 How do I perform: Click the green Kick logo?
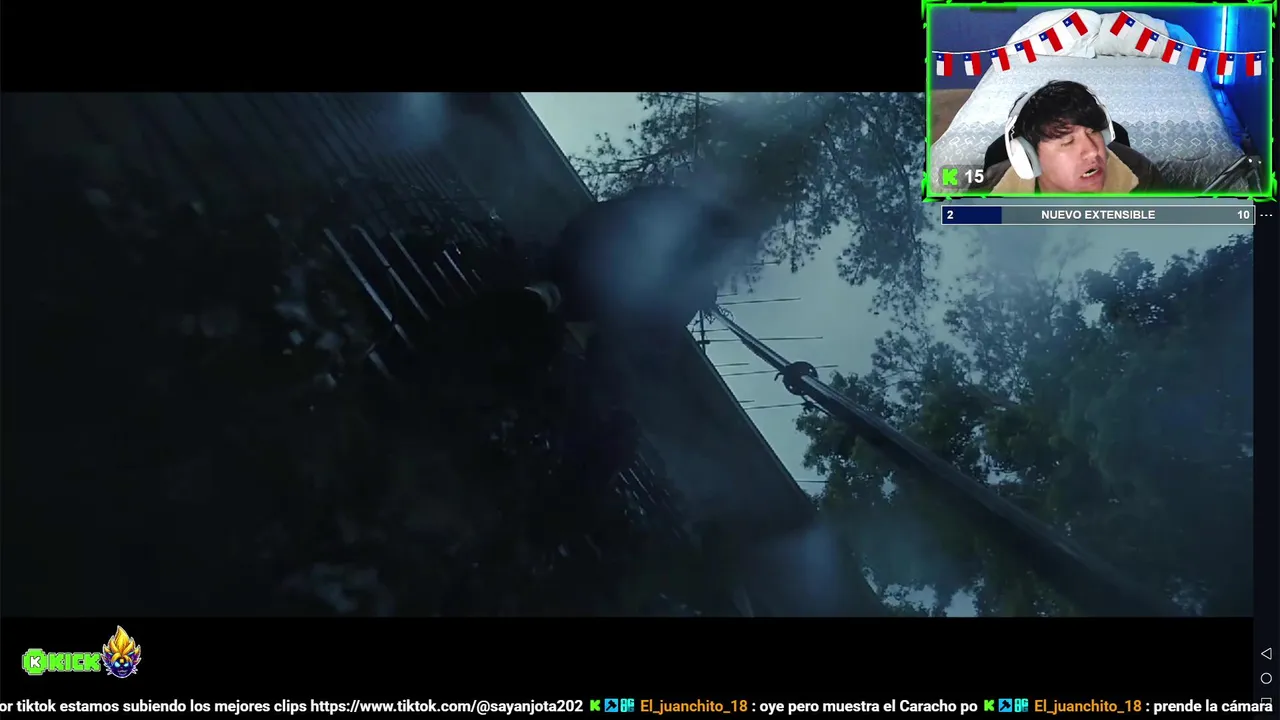coord(61,661)
